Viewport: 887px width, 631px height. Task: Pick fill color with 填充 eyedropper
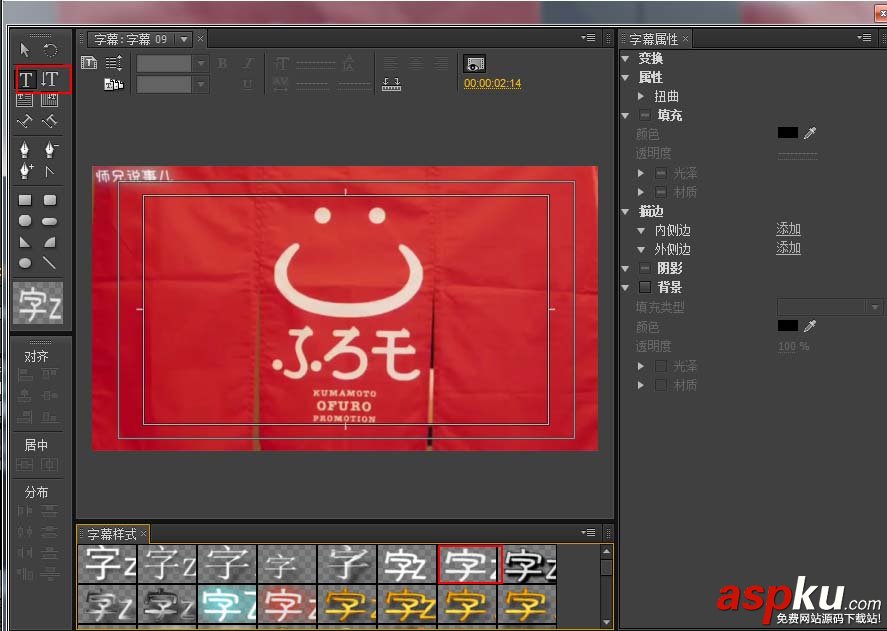pos(810,133)
